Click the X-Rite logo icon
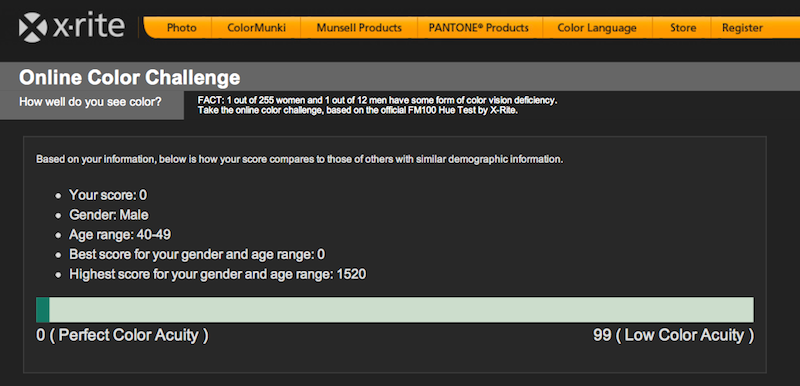Screen dimensions: 800x386 tap(34, 28)
